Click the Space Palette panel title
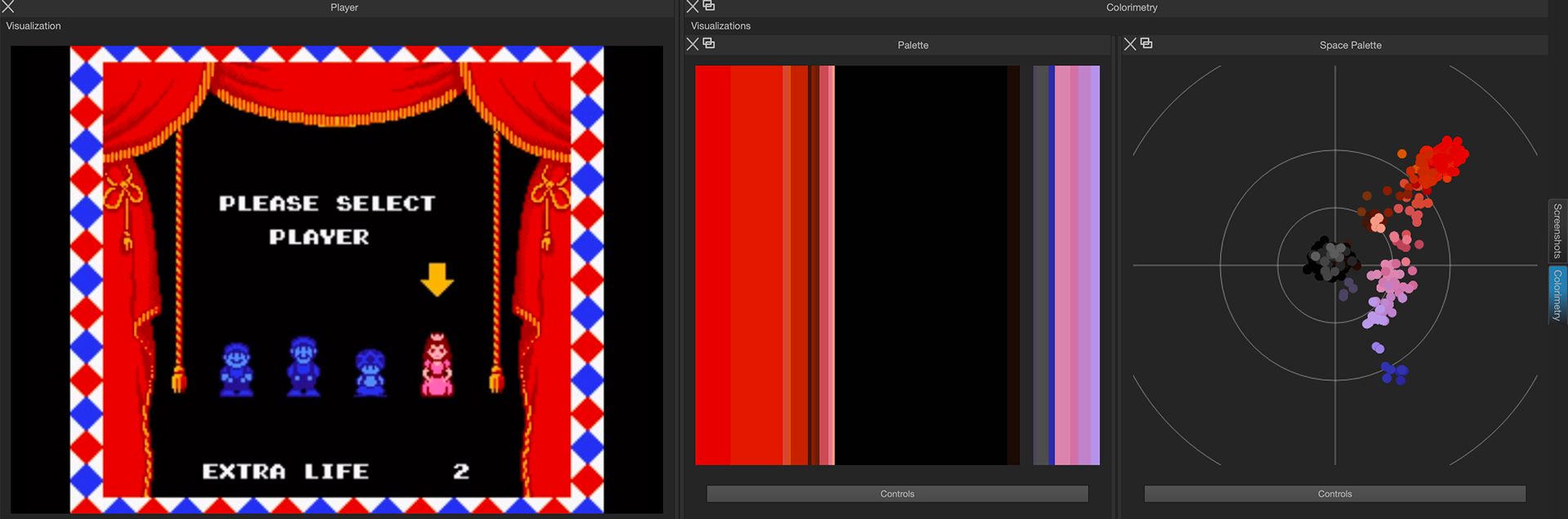This screenshot has height=519, width=1568. [1350, 45]
